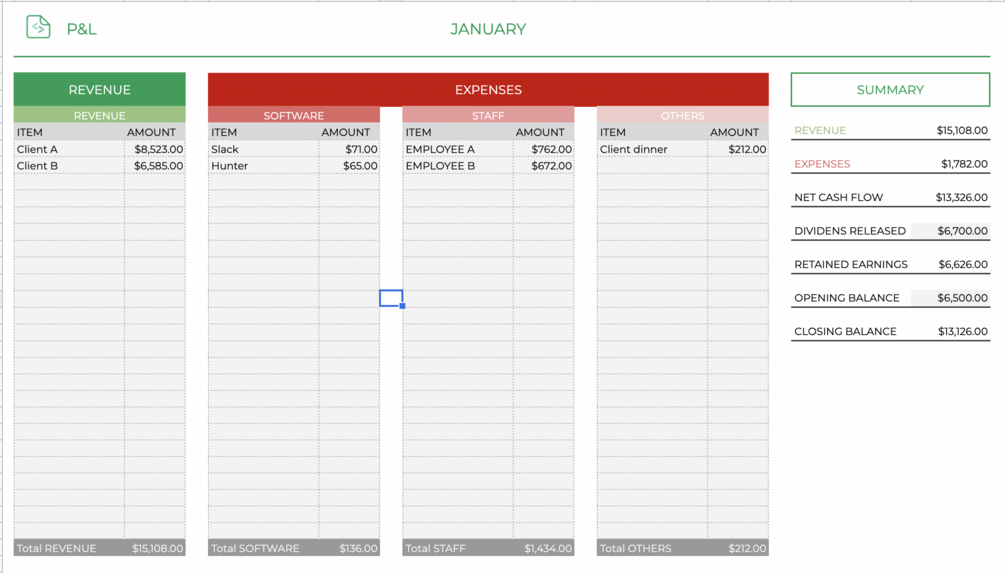Click the $762.00 staff amount

544,149
